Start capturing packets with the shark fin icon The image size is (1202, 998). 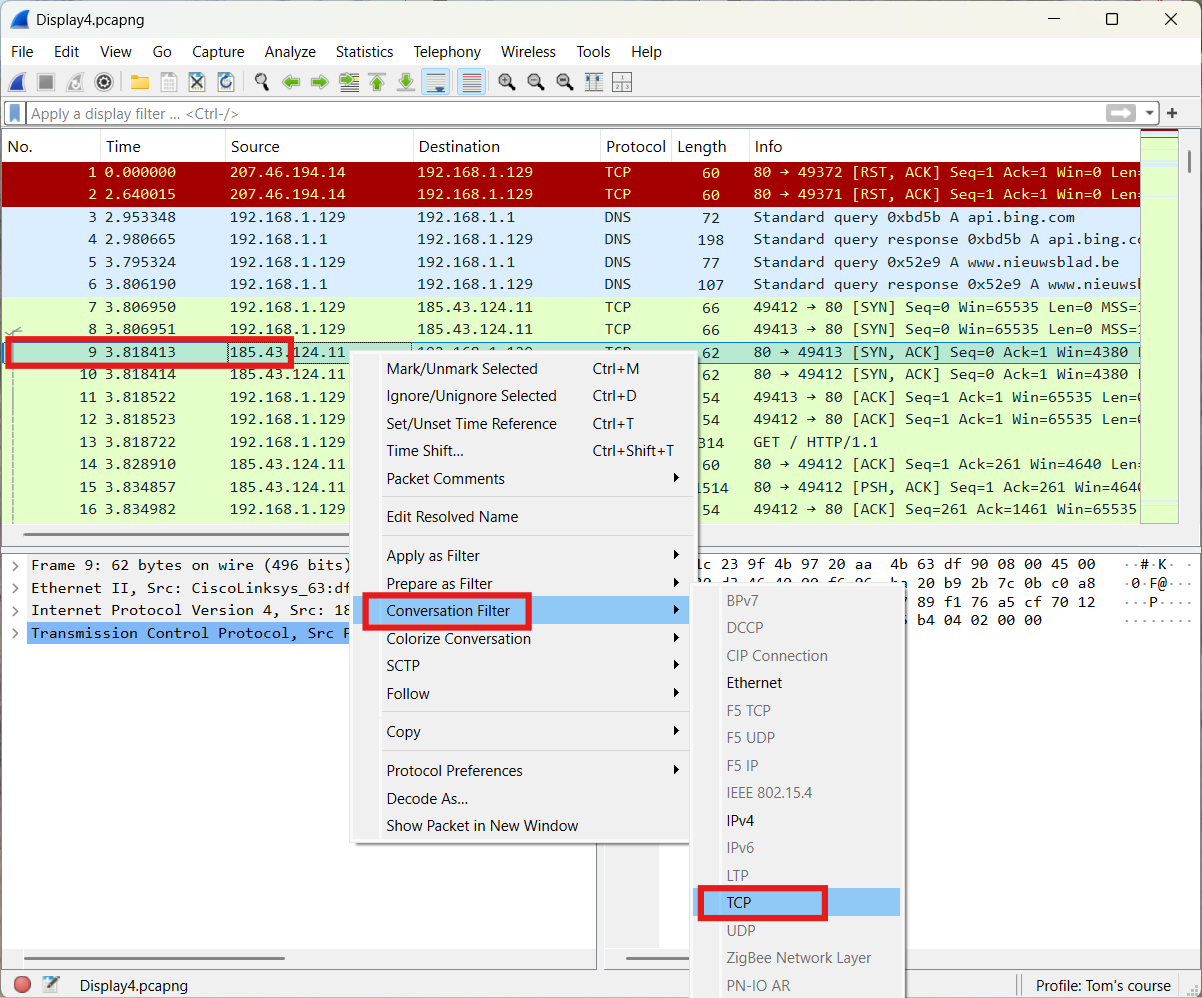pos(18,82)
